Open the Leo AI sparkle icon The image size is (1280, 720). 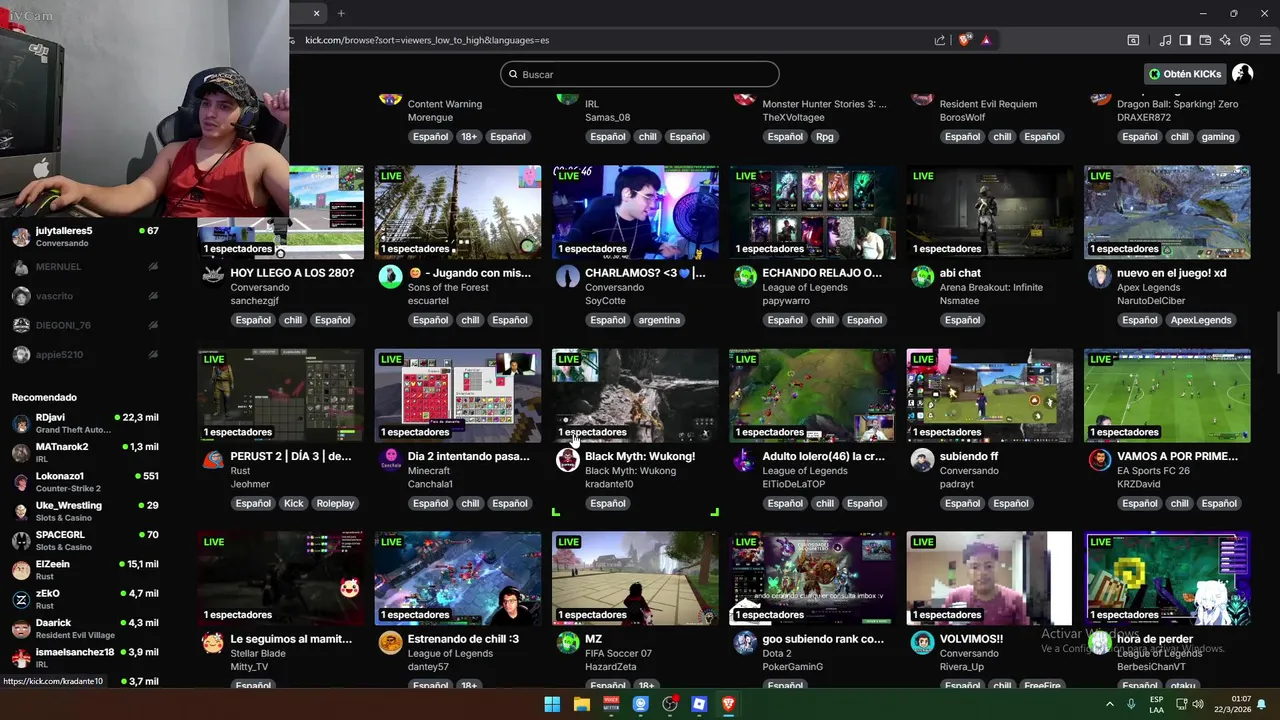(1225, 40)
